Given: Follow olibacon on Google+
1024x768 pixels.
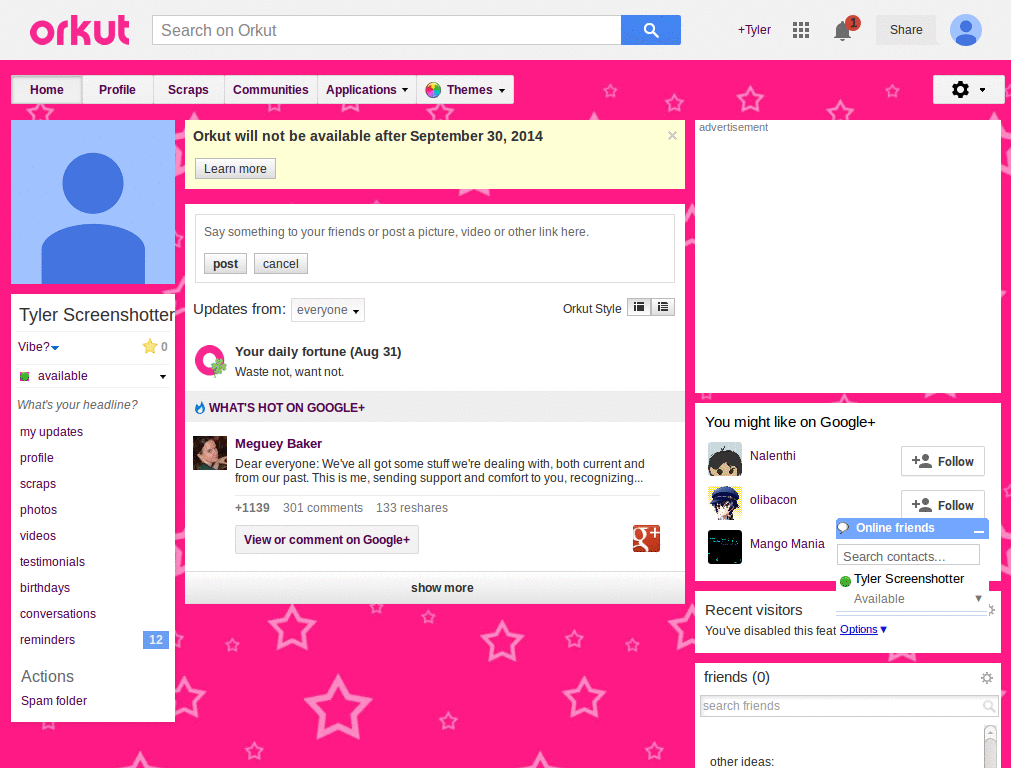Looking at the screenshot, I should [943, 504].
